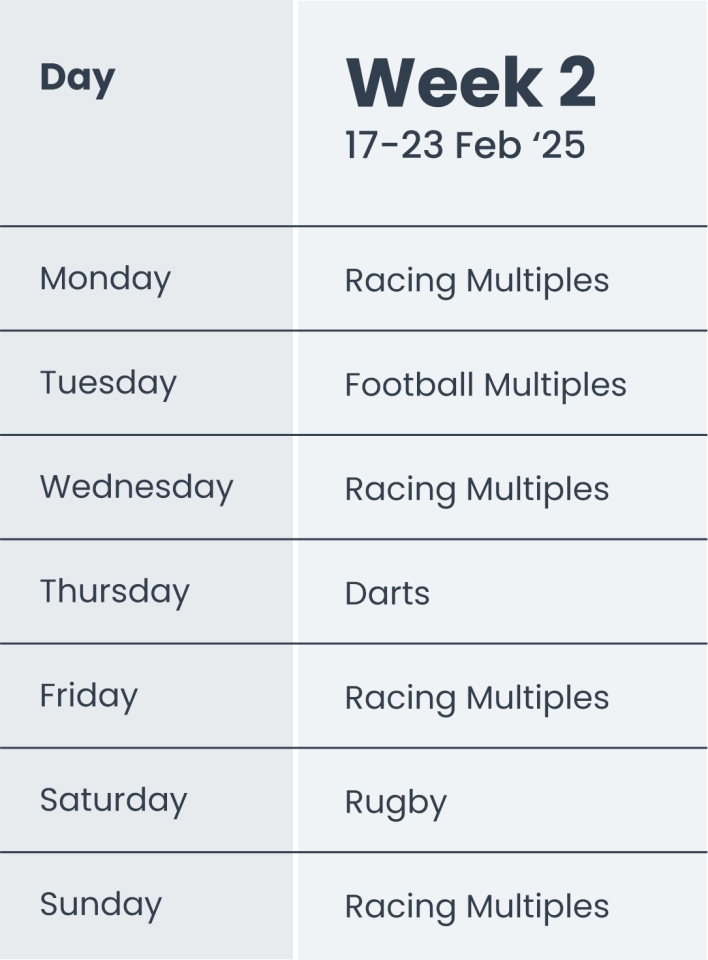Viewport: 708px width, 960px height.
Task: Click the 17-23 Feb '25 date range
Action: (x=465, y=145)
